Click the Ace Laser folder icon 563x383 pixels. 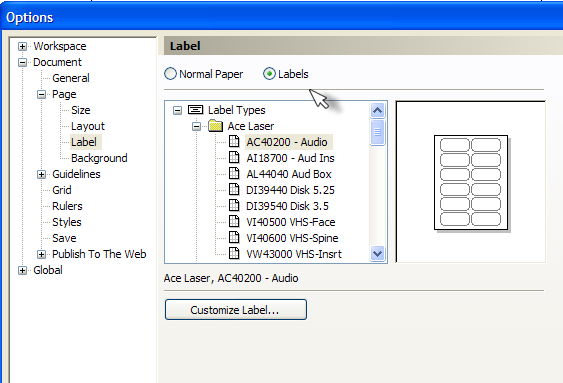[x=215, y=126]
